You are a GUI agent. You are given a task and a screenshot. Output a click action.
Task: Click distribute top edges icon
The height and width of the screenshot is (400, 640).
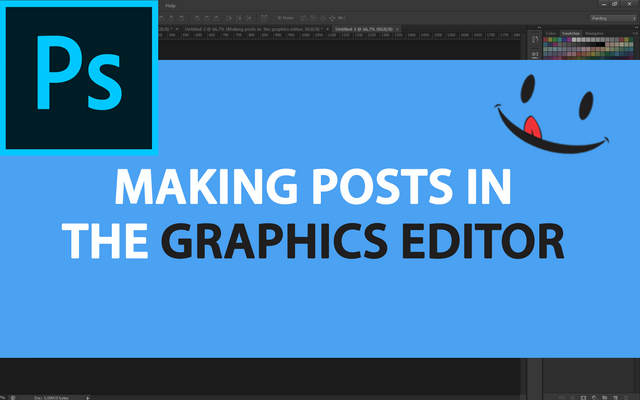(x=197, y=18)
